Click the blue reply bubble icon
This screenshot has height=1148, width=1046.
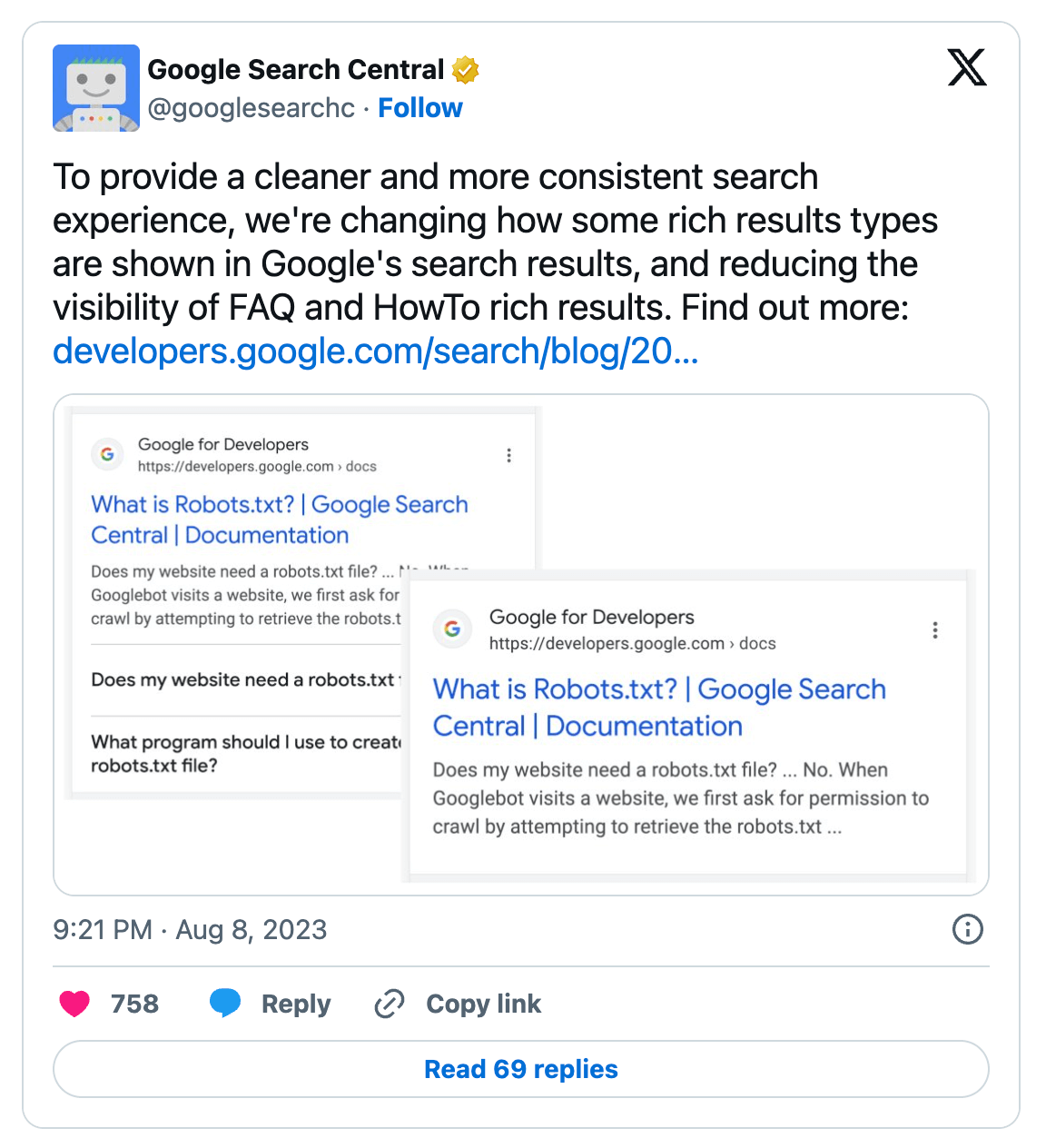coord(225,1003)
